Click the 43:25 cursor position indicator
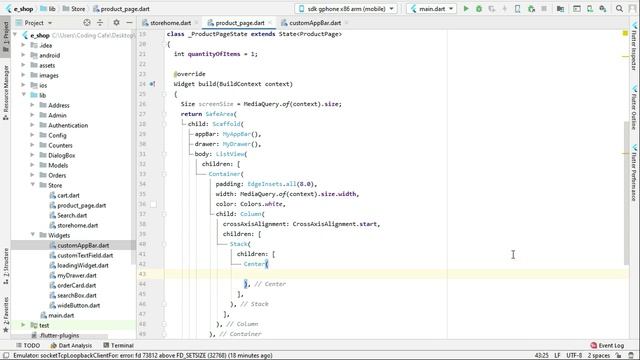This screenshot has height=360, width=640. coord(542,356)
